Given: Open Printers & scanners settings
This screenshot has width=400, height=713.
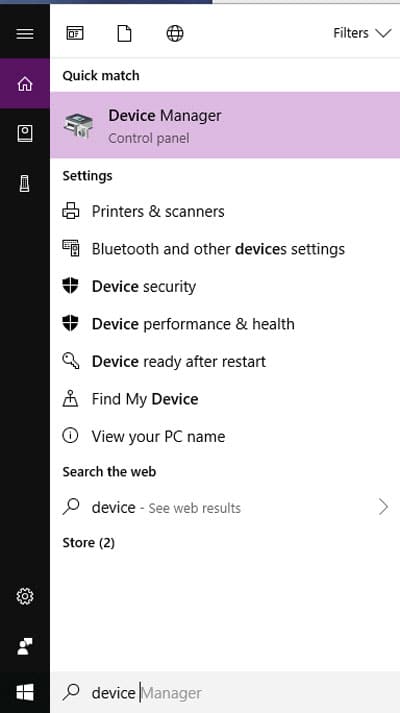Looking at the screenshot, I should pos(225,211).
